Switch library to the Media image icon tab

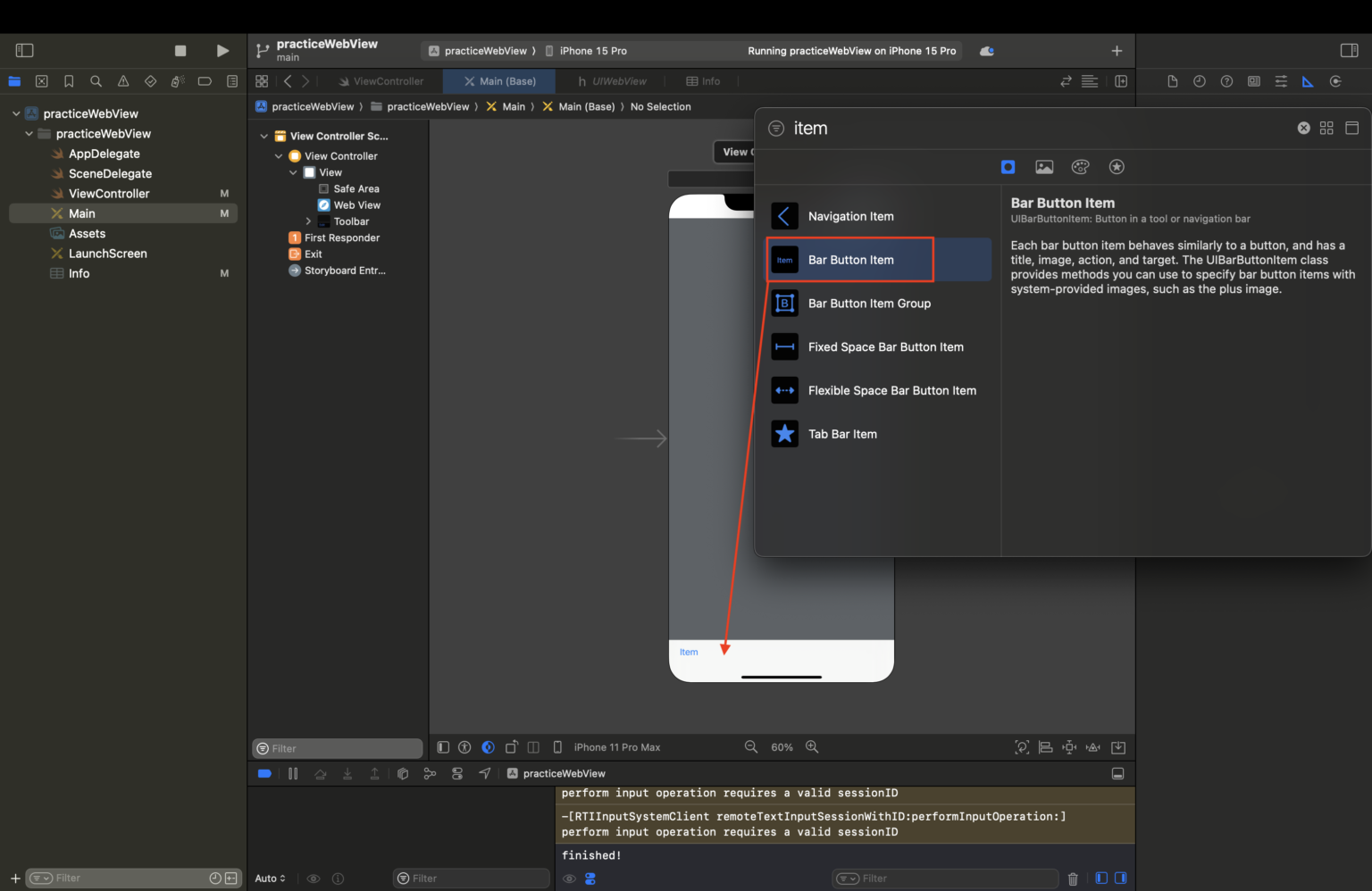pyautogui.click(x=1044, y=166)
